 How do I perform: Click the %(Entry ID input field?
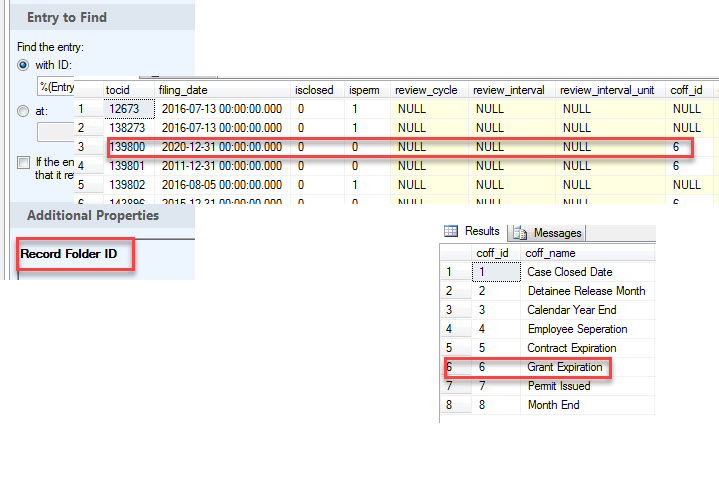coord(55,87)
